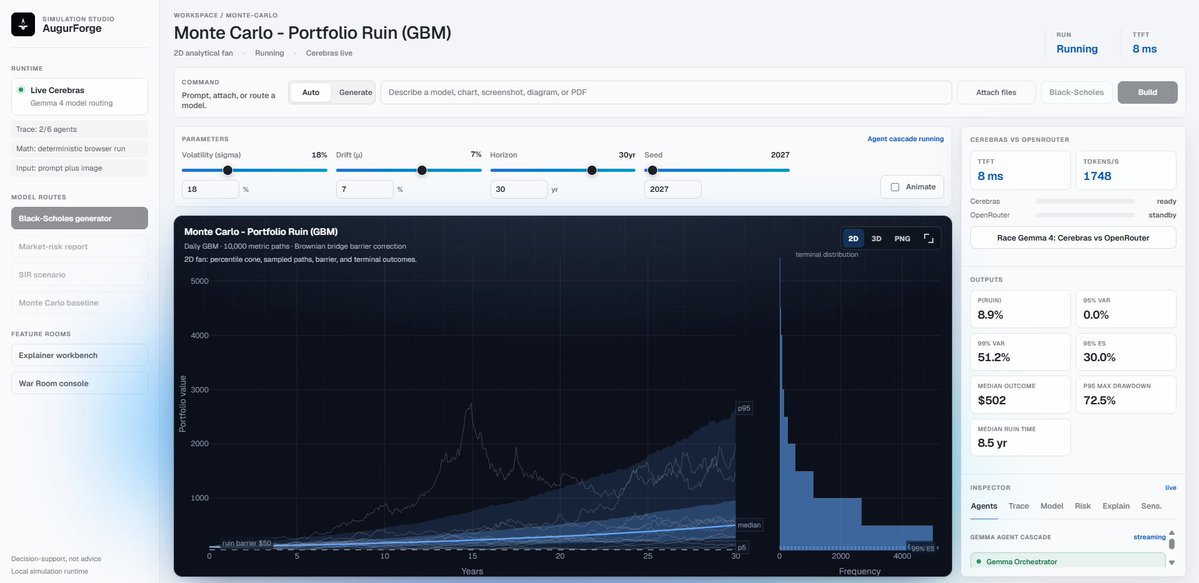Click the Build button
Image resolution: width=1199 pixels, height=583 pixels.
pos(1147,93)
